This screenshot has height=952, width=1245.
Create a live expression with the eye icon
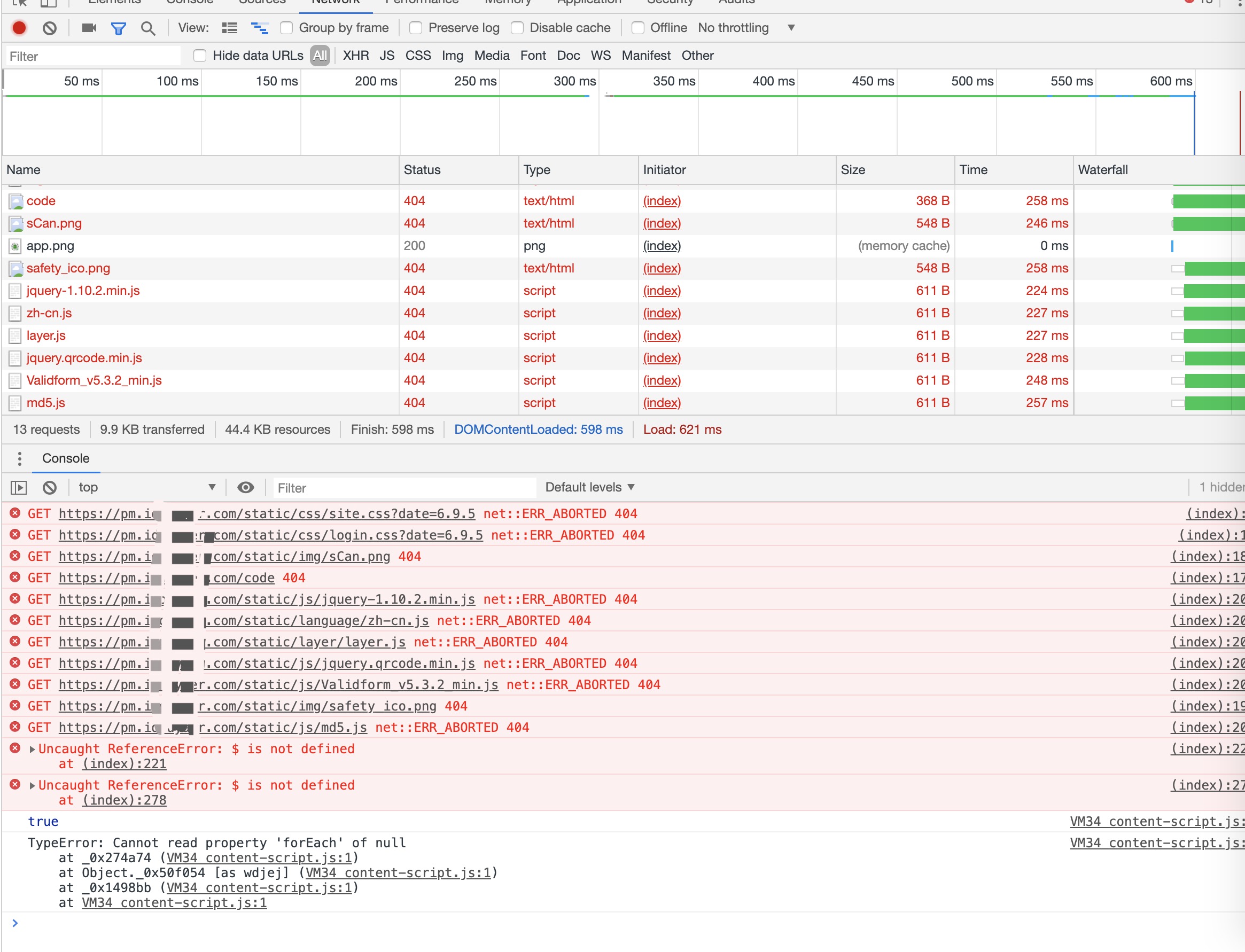coord(245,487)
